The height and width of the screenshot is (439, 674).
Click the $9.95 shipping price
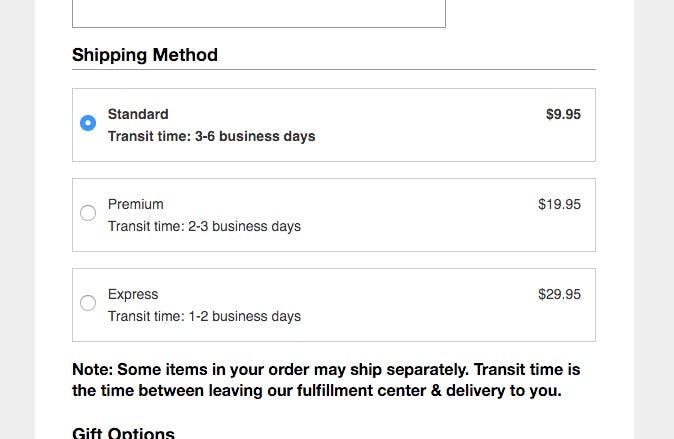tap(563, 114)
